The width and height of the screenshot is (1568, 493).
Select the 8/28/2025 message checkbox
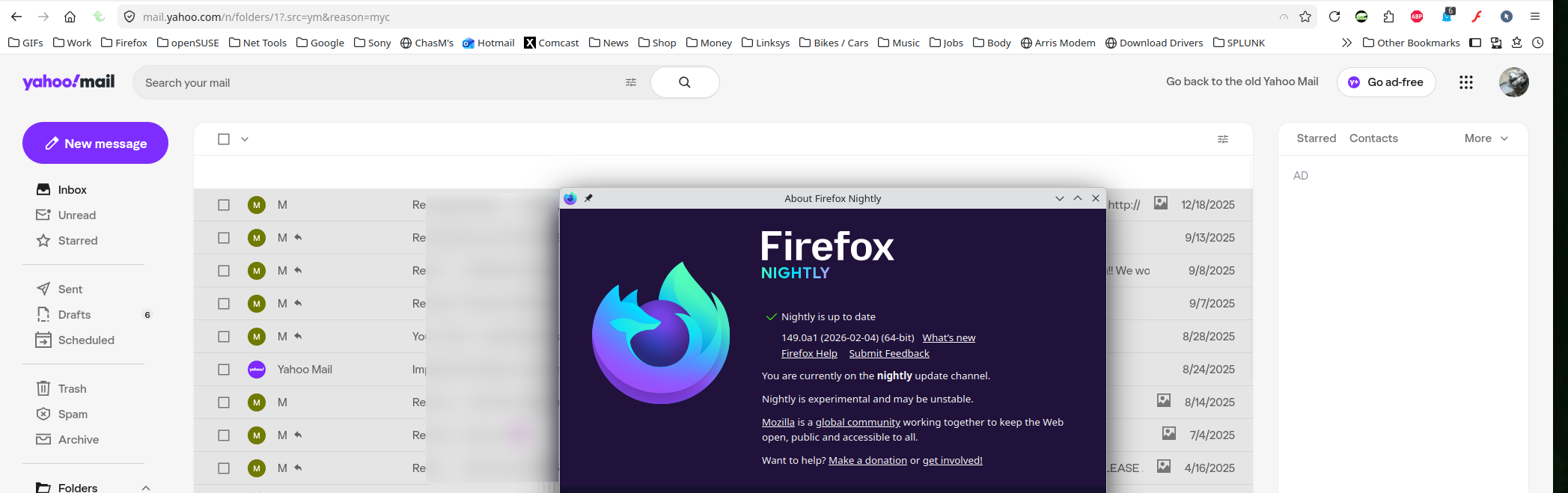[x=224, y=337]
